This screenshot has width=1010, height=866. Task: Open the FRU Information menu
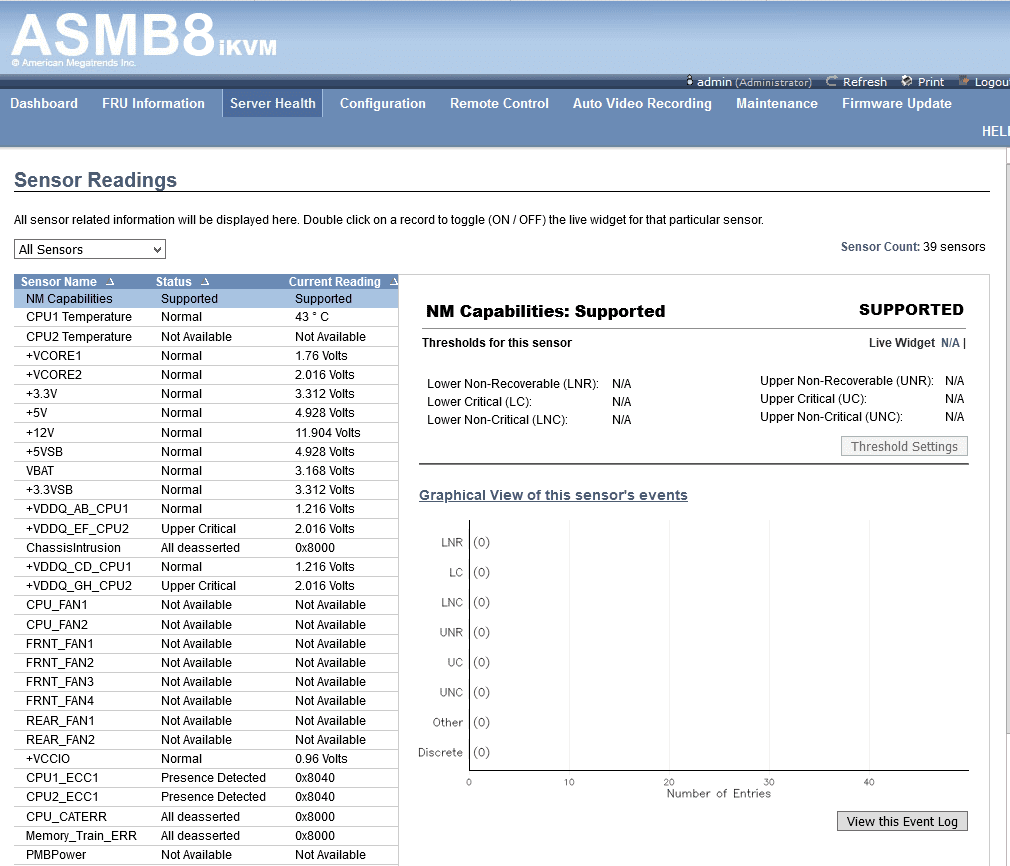pos(153,103)
